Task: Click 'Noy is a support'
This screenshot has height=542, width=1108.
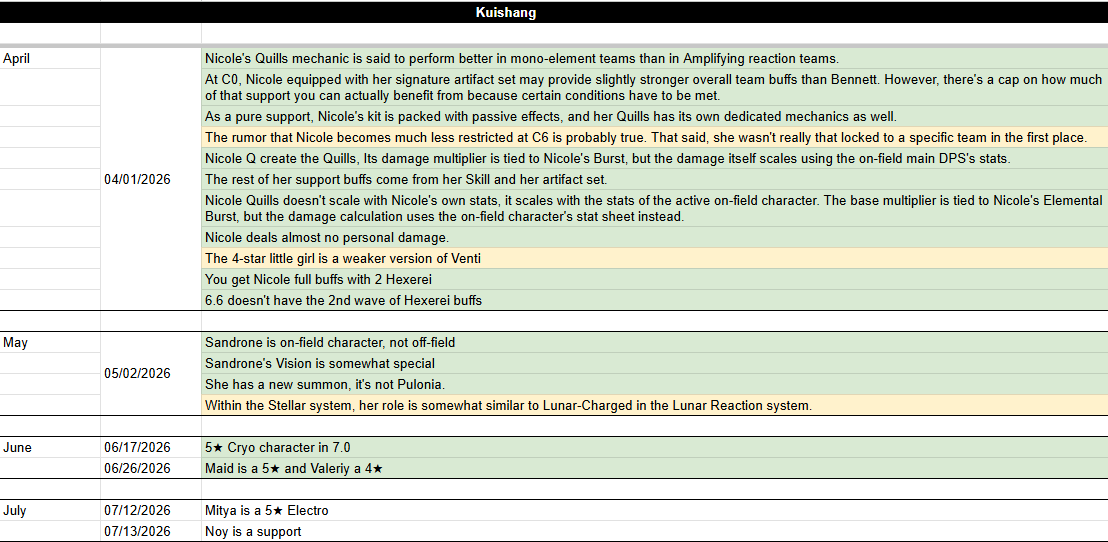Action: coord(654,531)
